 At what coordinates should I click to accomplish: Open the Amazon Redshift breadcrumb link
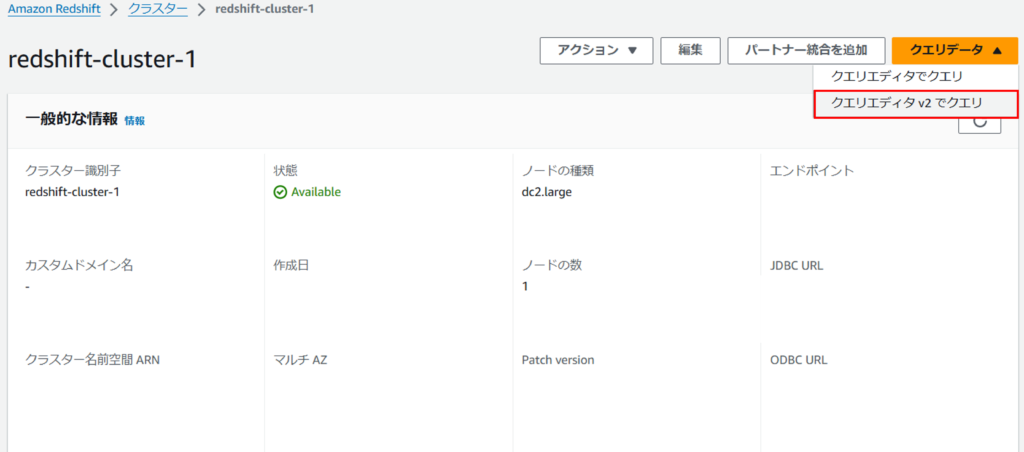click(x=54, y=10)
